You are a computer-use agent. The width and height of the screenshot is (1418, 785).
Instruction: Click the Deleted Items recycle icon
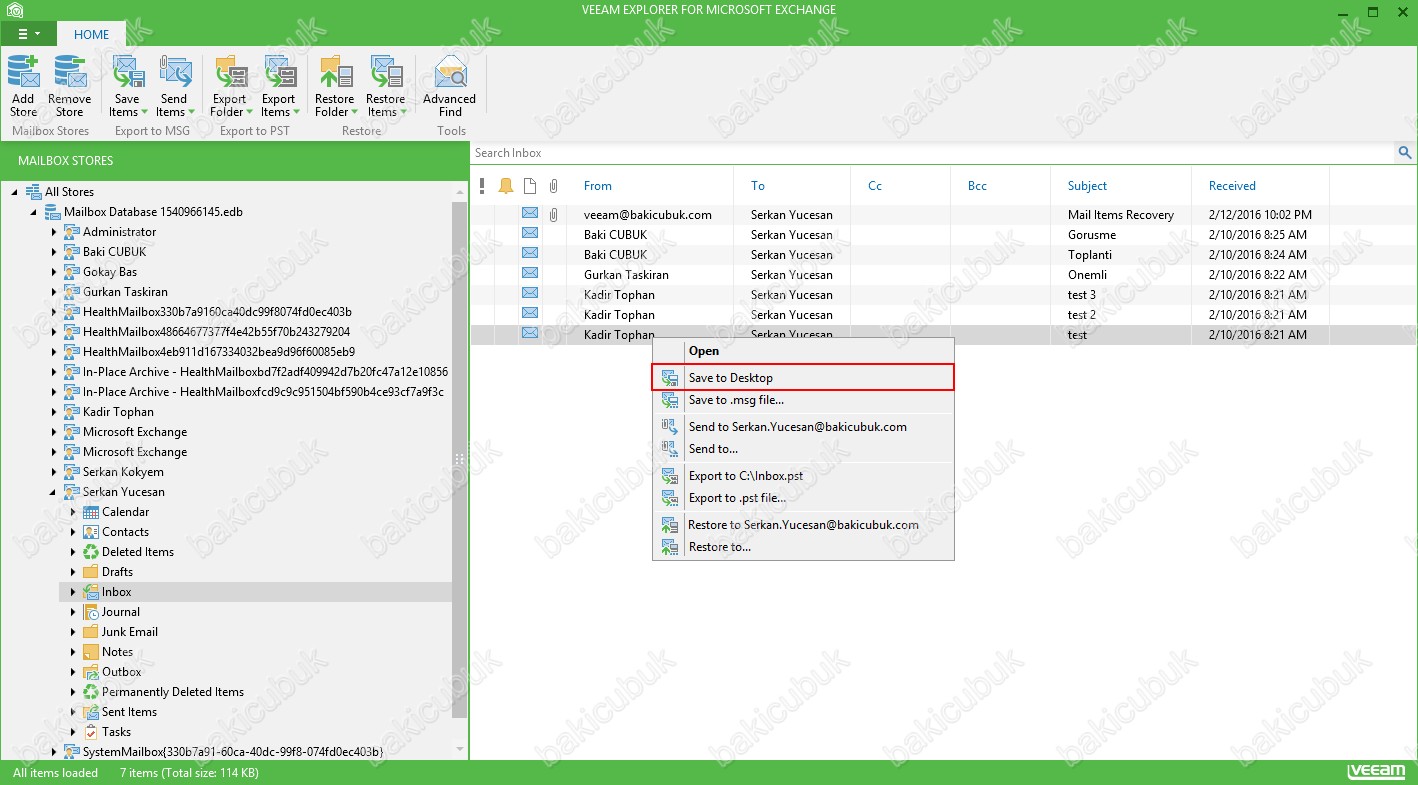pyautogui.click(x=91, y=552)
